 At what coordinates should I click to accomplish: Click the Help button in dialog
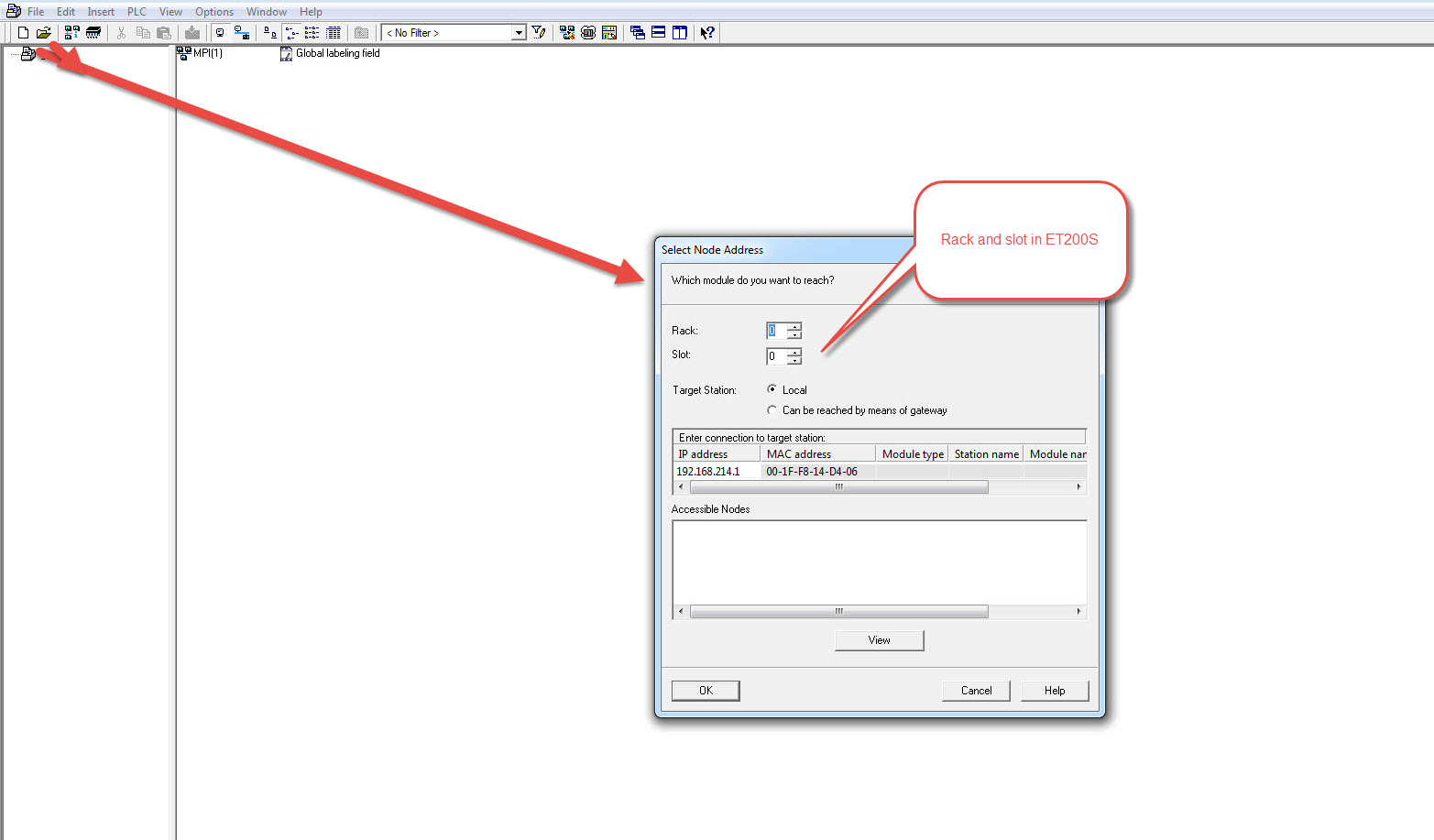point(1055,691)
